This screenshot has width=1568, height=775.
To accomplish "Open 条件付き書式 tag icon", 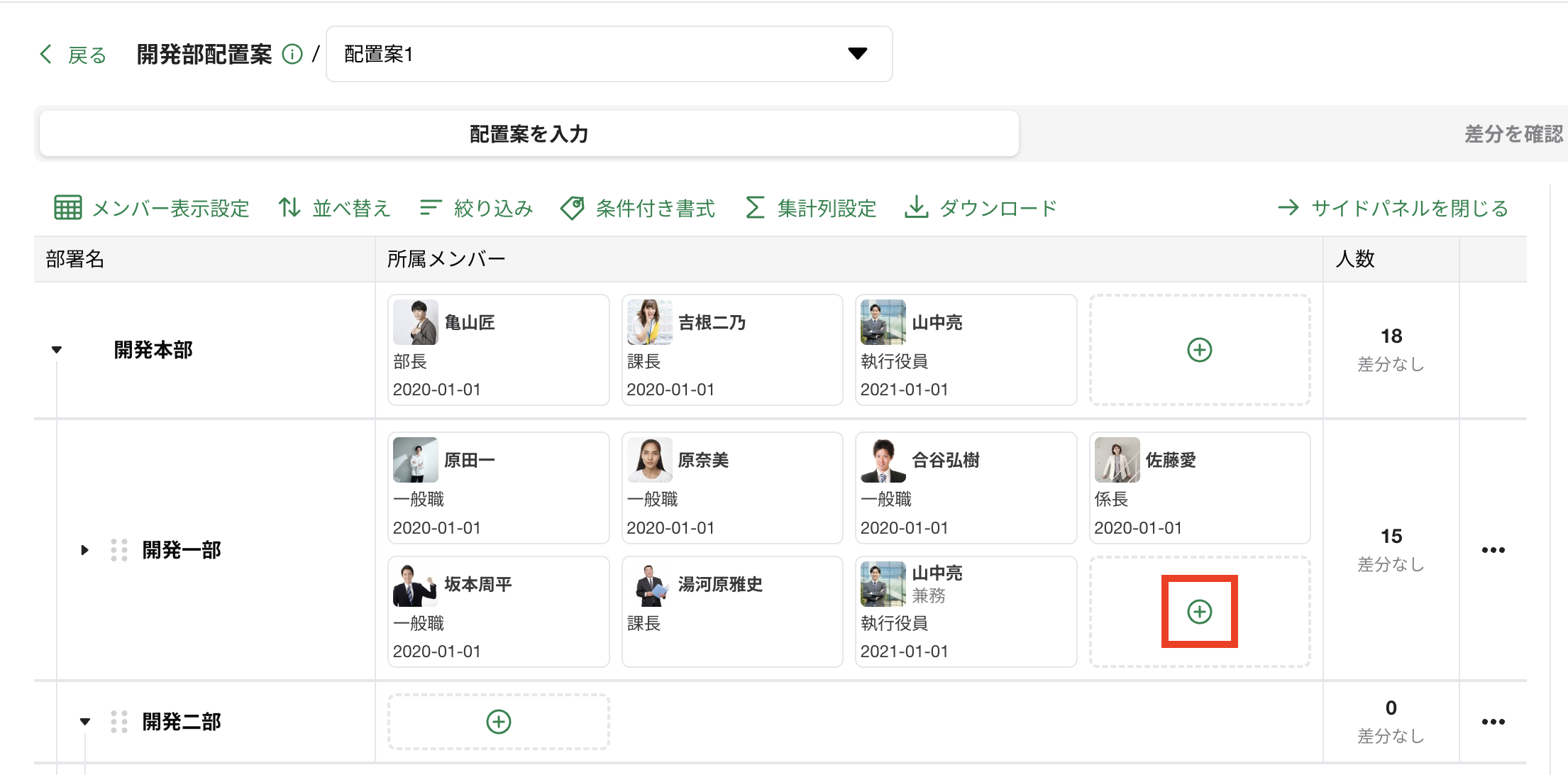I will tap(573, 208).
